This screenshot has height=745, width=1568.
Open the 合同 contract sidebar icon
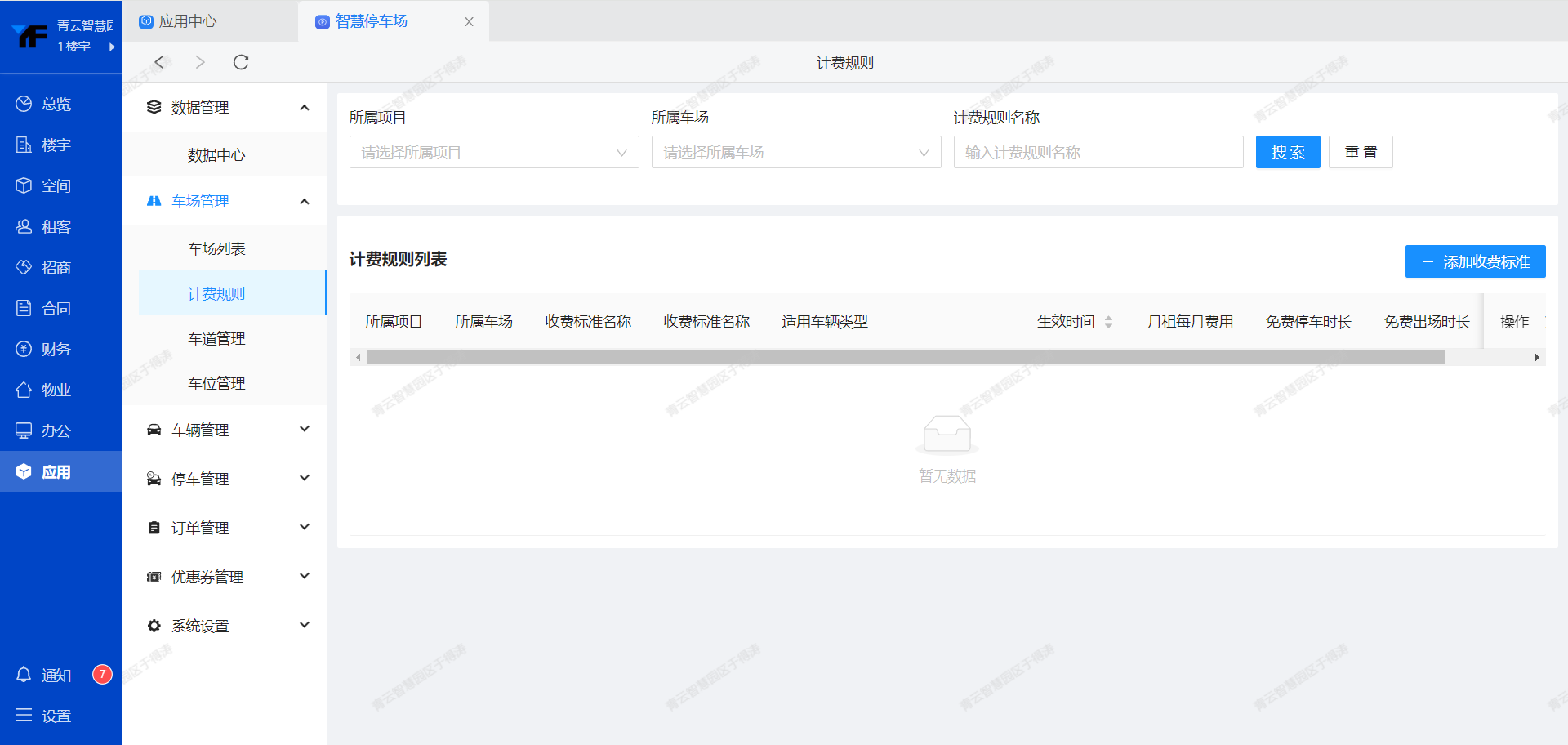[x=24, y=308]
